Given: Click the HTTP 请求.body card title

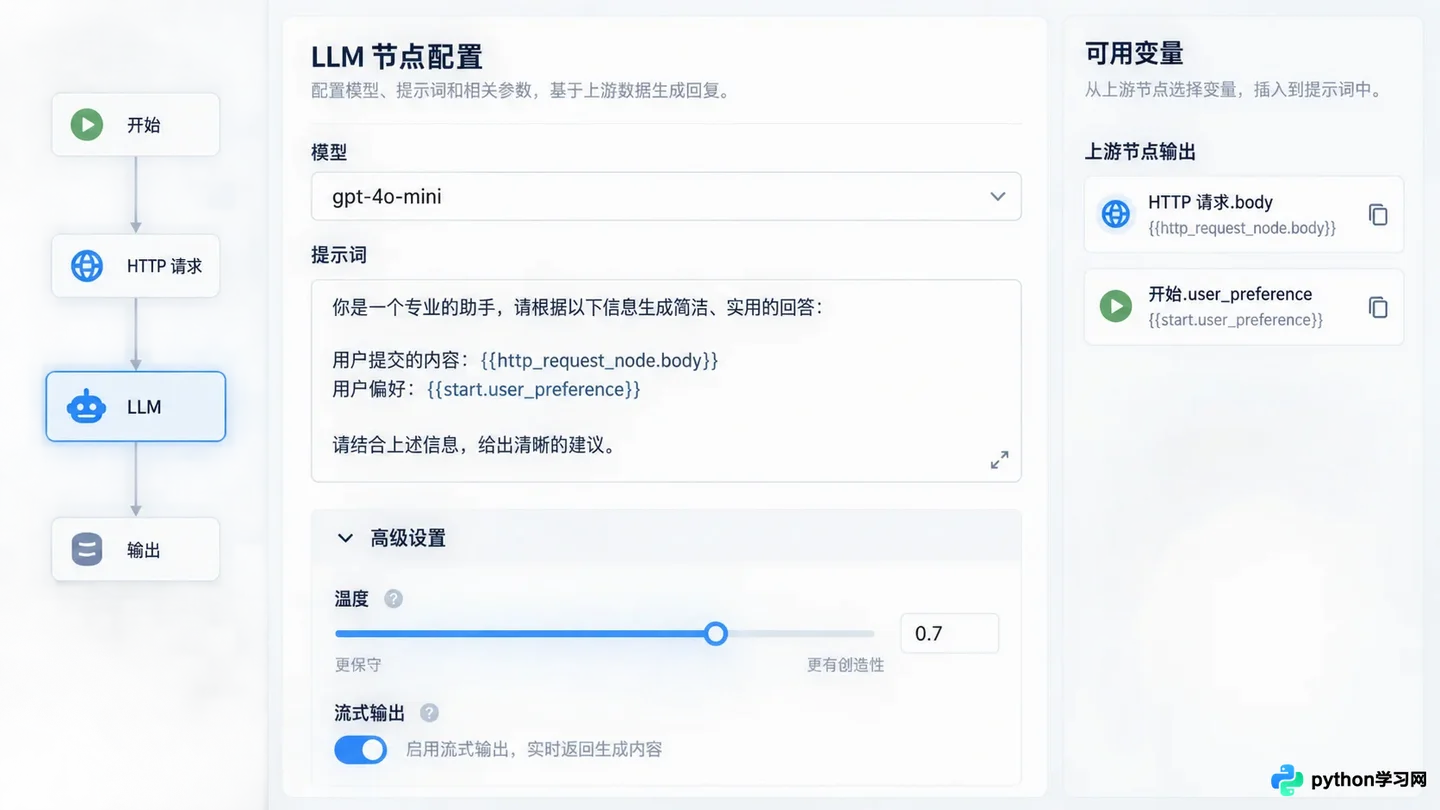Looking at the screenshot, I should 1210,202.
